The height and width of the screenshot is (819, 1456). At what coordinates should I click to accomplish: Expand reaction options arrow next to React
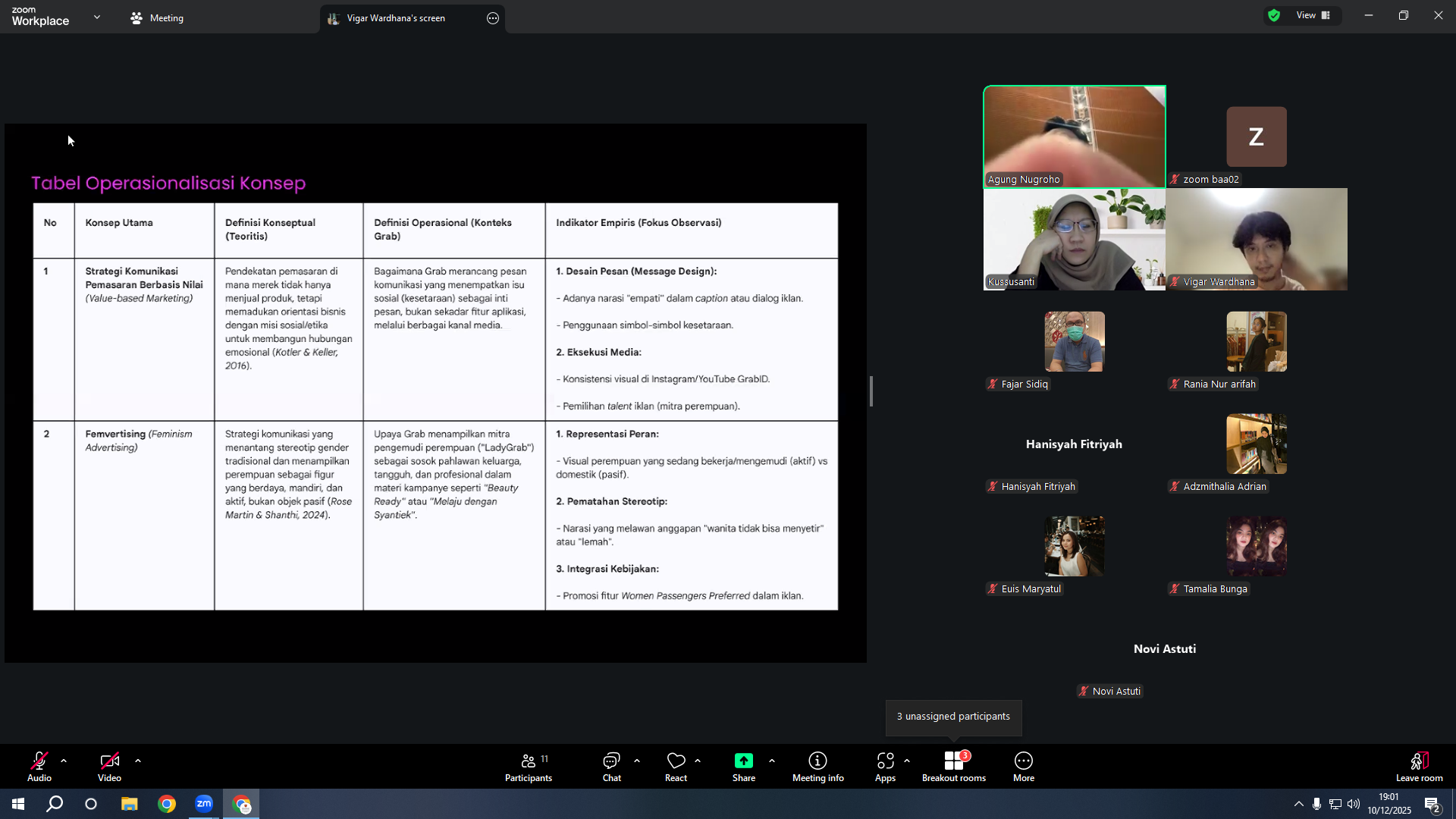point(698,761)
